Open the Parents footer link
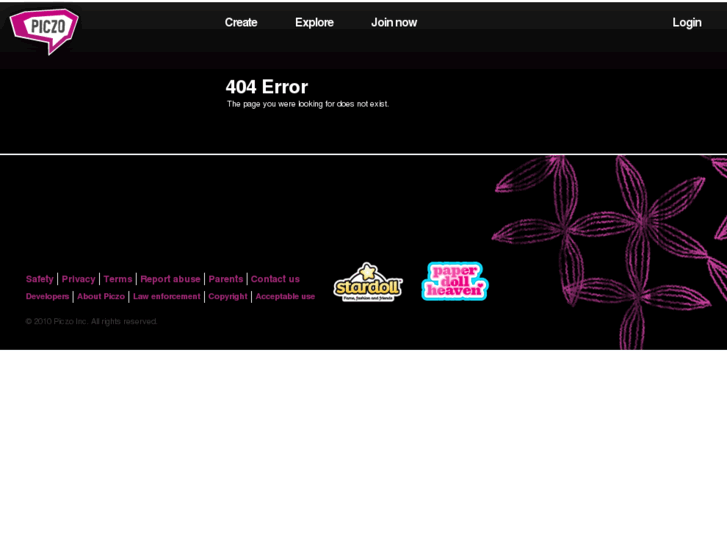The image size is (727, 545). pyautogui.click(x=226, y=279)
